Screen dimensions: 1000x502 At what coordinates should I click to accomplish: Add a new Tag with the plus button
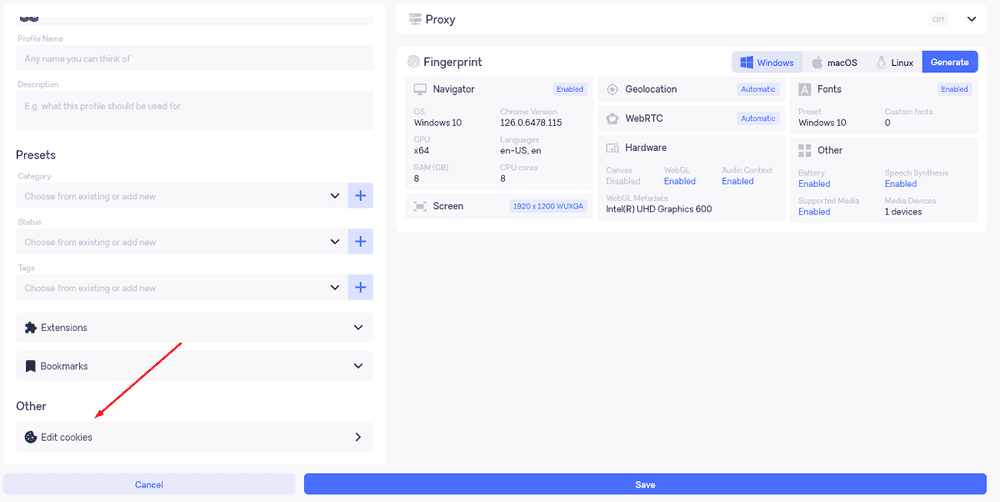click(360, 288)
